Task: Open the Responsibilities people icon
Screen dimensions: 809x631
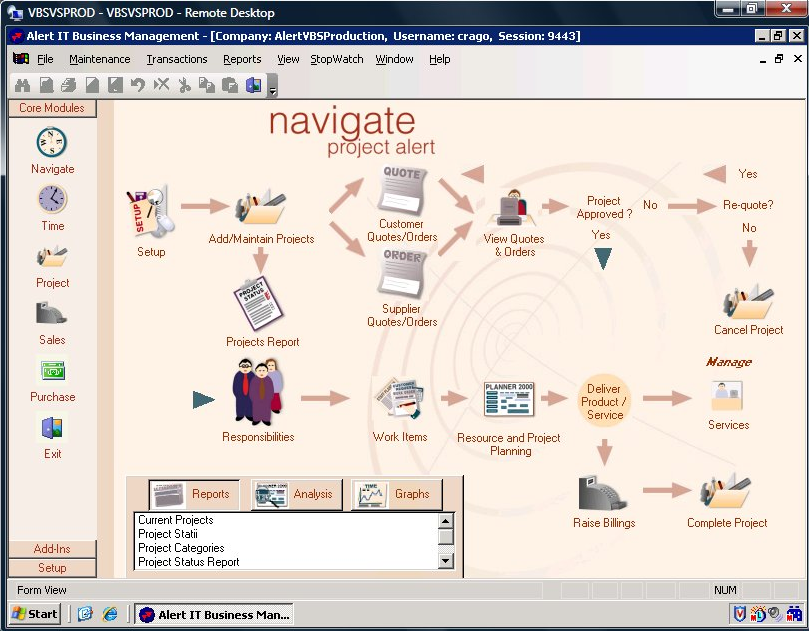Action: point(257,391)
